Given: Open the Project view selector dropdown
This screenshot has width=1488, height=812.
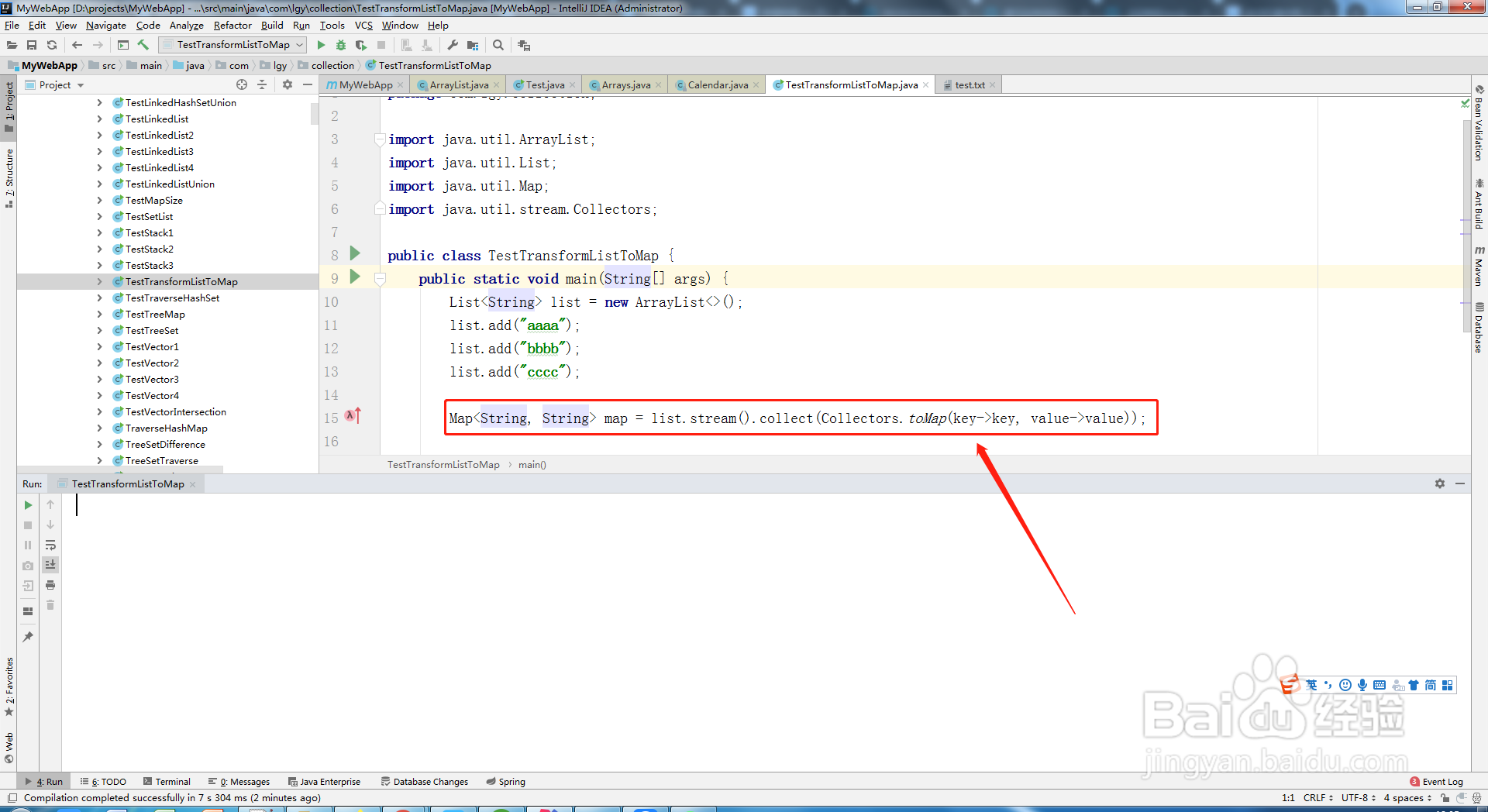Looking at the screenshot, I should [x=55, y=85].
